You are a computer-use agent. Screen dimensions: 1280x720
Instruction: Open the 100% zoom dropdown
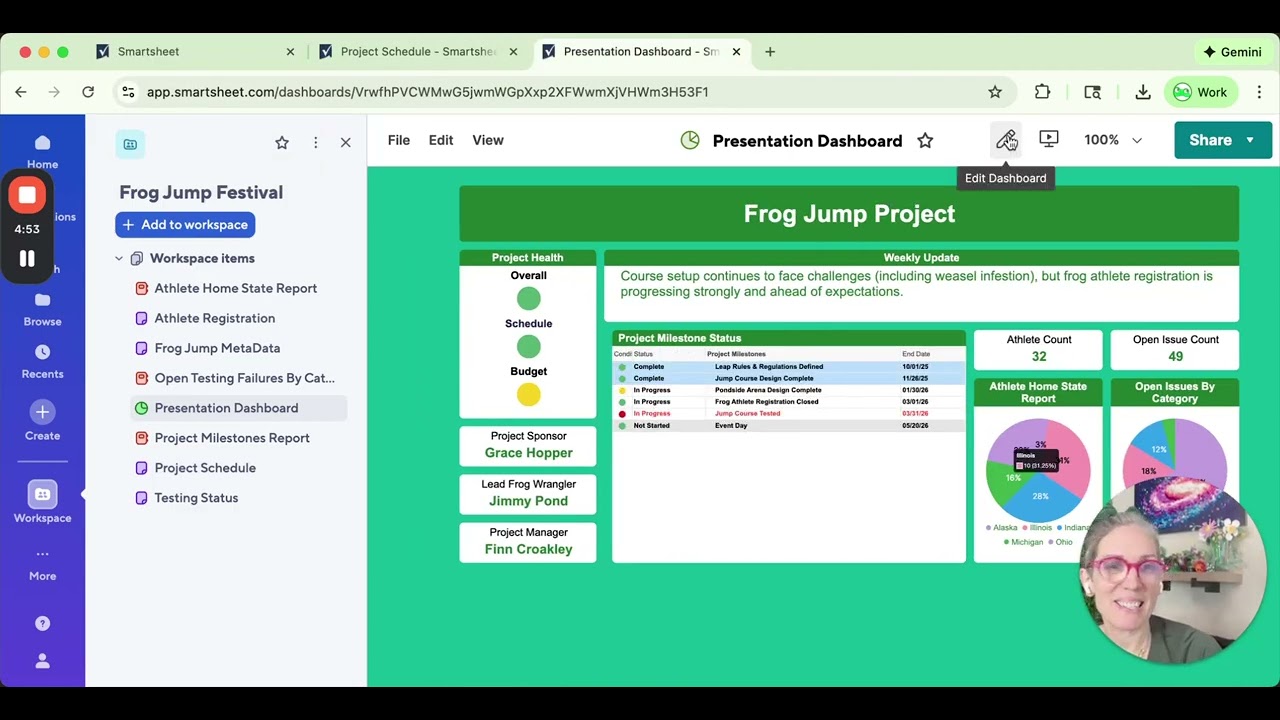[x=1113, y=140]
